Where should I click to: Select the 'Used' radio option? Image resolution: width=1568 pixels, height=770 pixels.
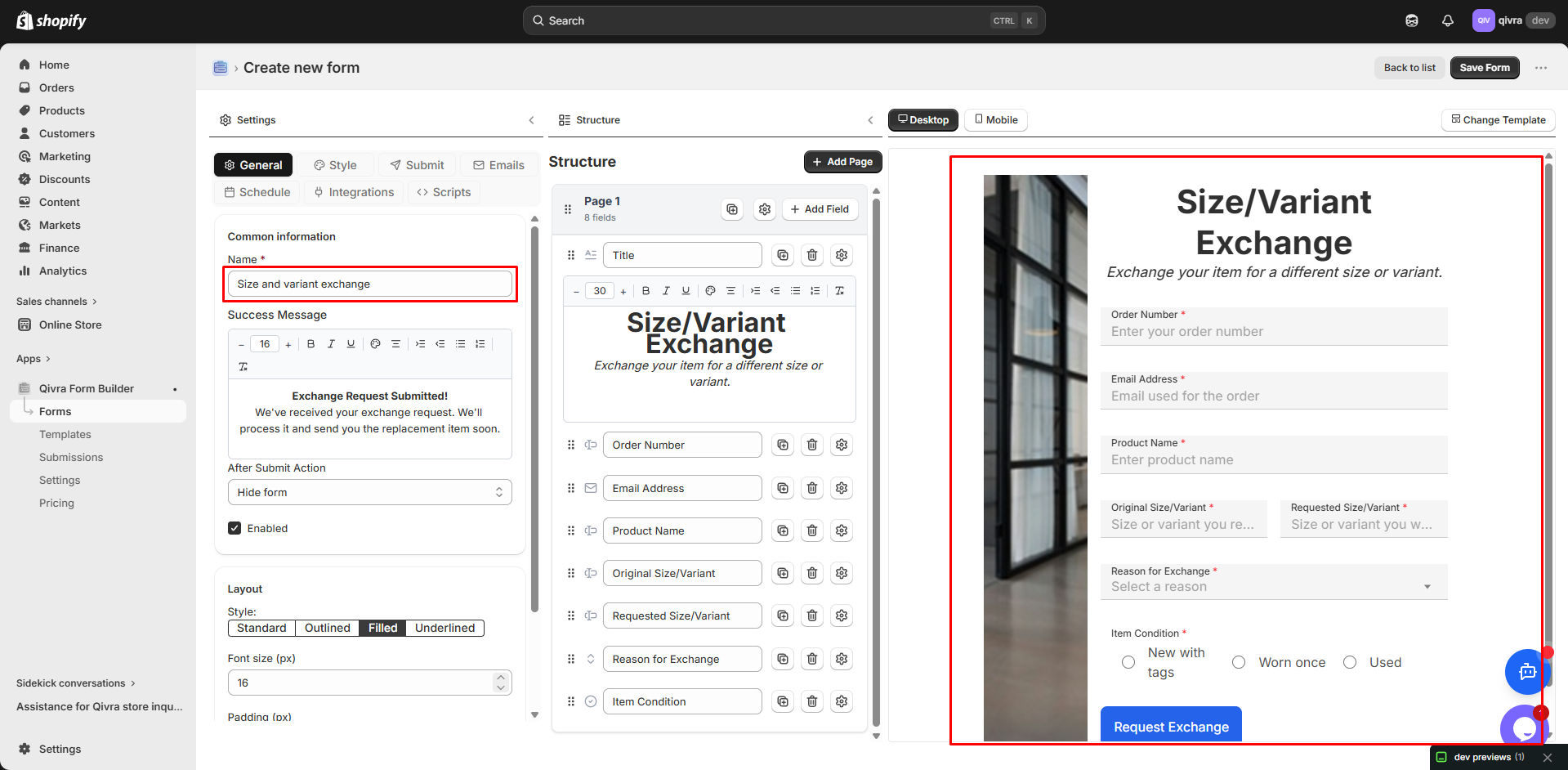click(x=1350, y=662)
